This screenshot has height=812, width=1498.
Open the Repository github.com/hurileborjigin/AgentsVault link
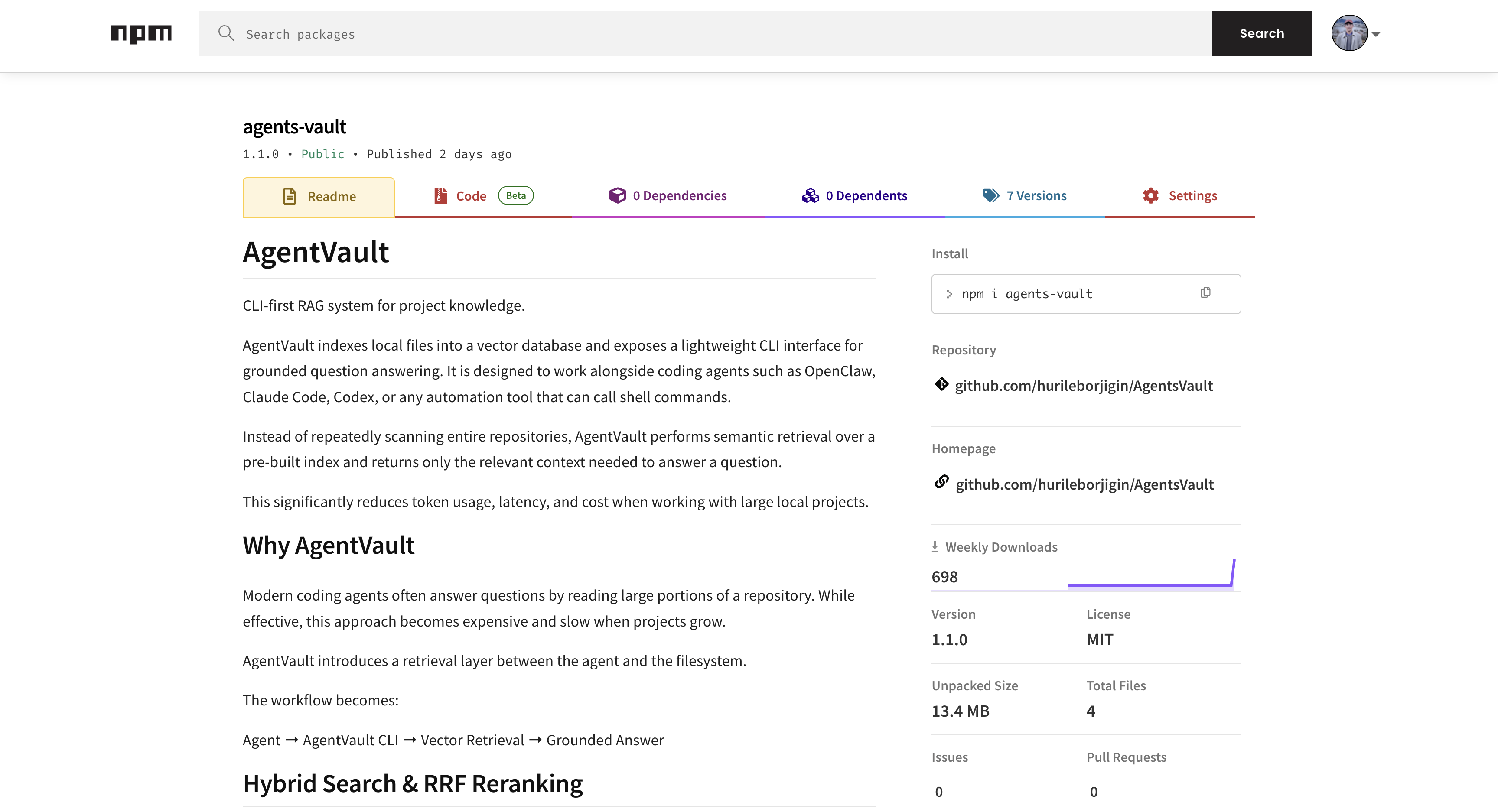[x=1083, y=386]
